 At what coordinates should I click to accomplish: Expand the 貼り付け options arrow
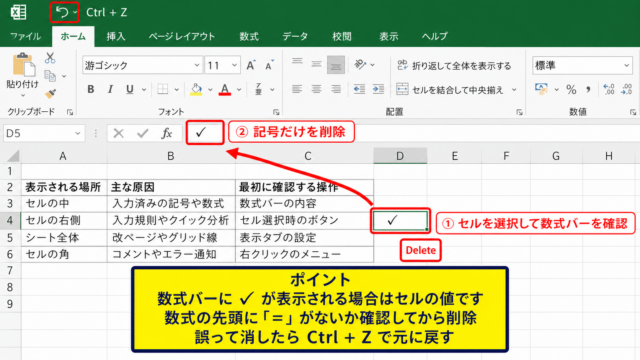[23, 95]
